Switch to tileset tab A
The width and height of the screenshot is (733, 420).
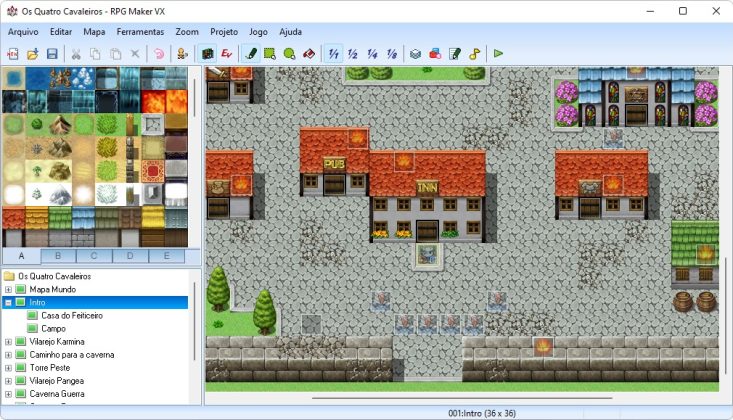tap(22, 256)
